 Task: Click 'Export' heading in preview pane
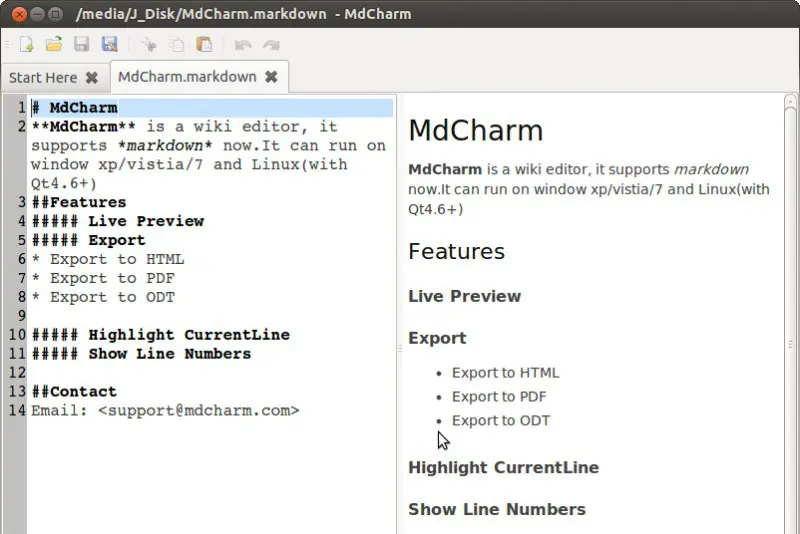(x=437, y=338)
